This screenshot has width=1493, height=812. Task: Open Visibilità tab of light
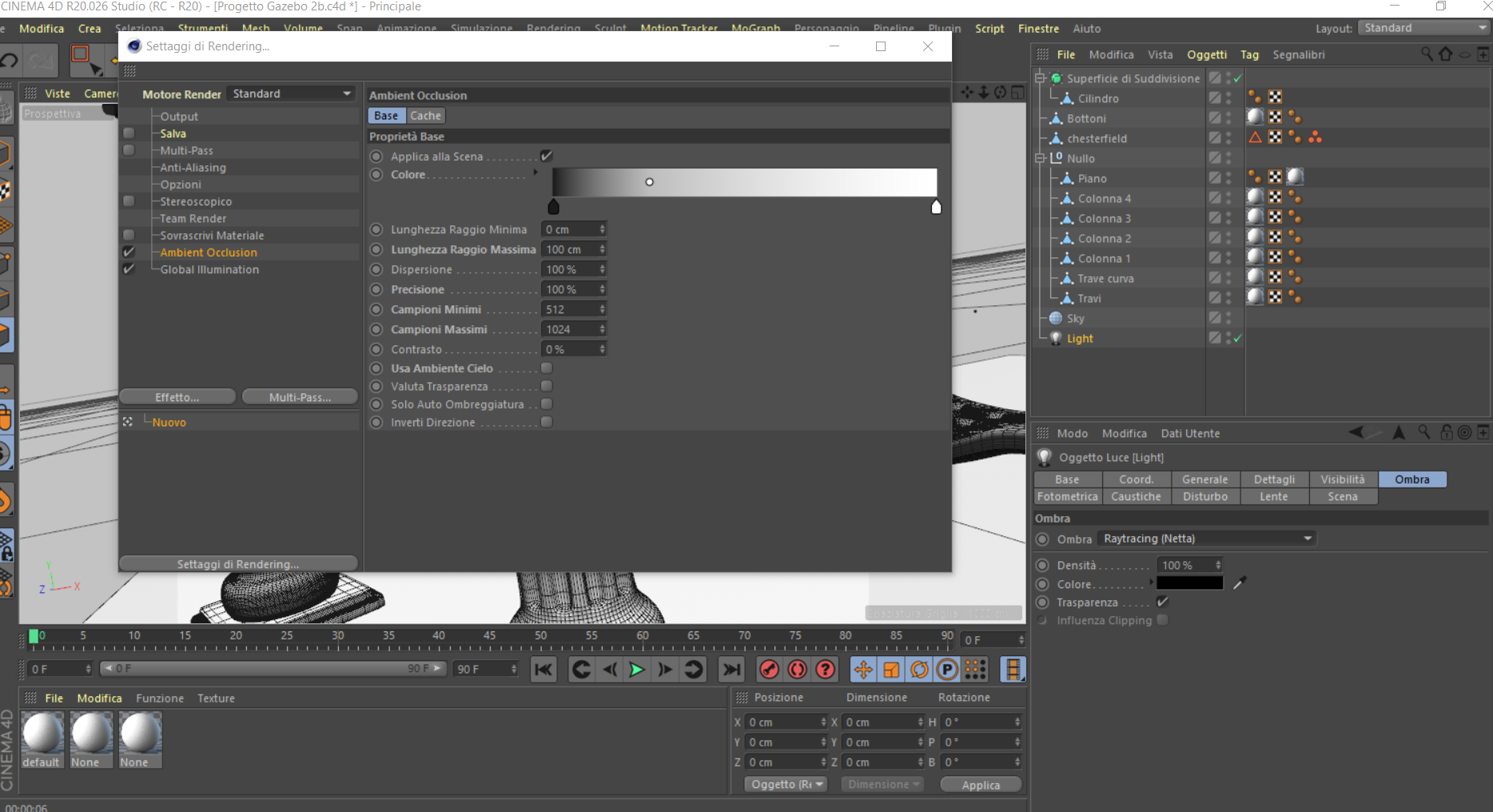click(x=1343, y=480)
